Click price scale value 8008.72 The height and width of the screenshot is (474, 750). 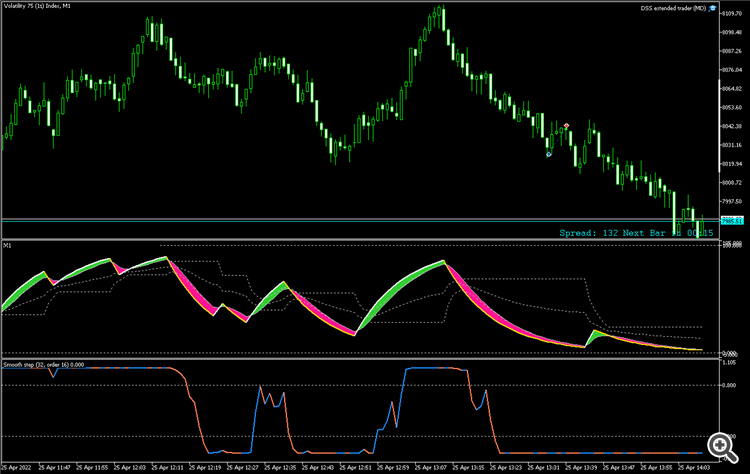click(732, 183)
